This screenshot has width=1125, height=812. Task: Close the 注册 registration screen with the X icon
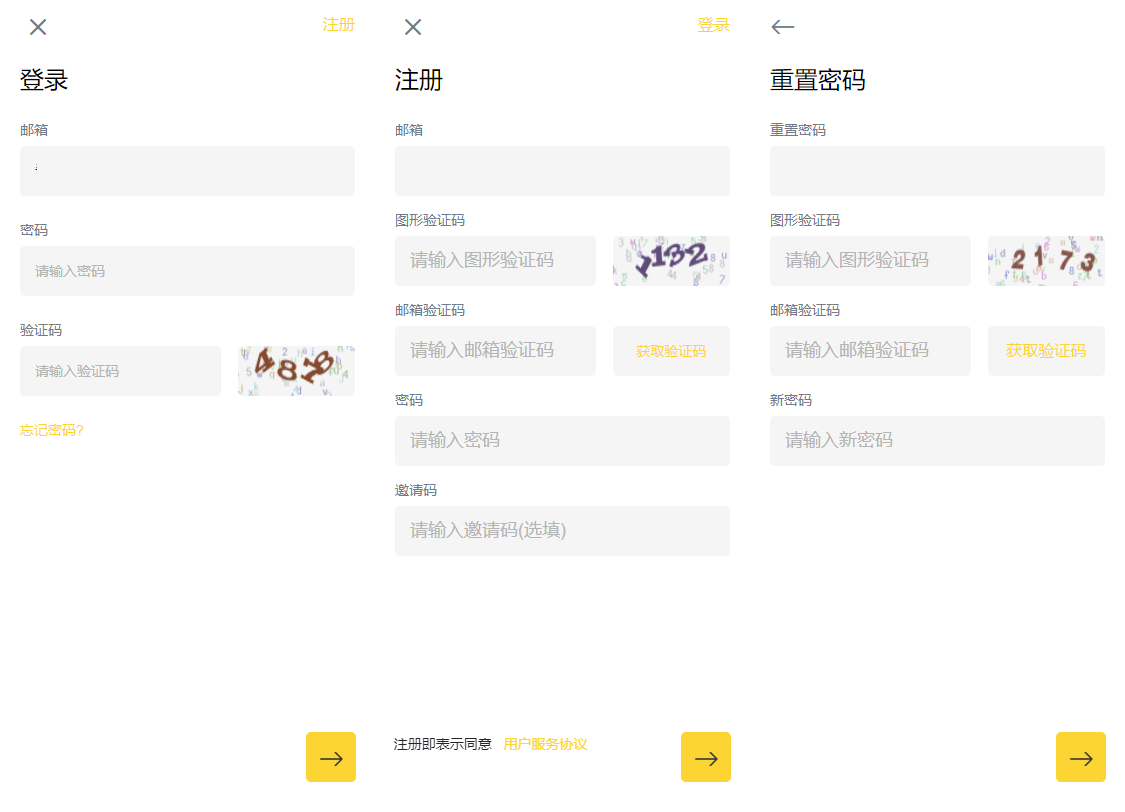[x=413, y=27]
